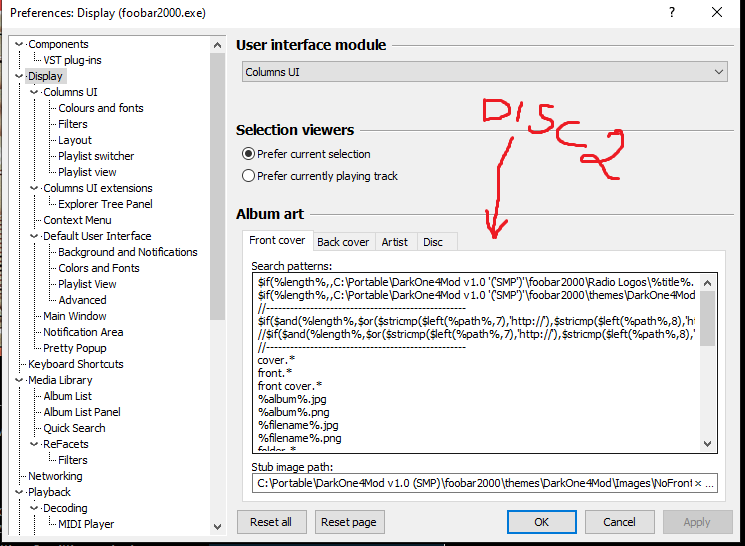The height and width of the screenshot is (546, 745).
Task: Click the Cancel button
Action: click(620, 522)
